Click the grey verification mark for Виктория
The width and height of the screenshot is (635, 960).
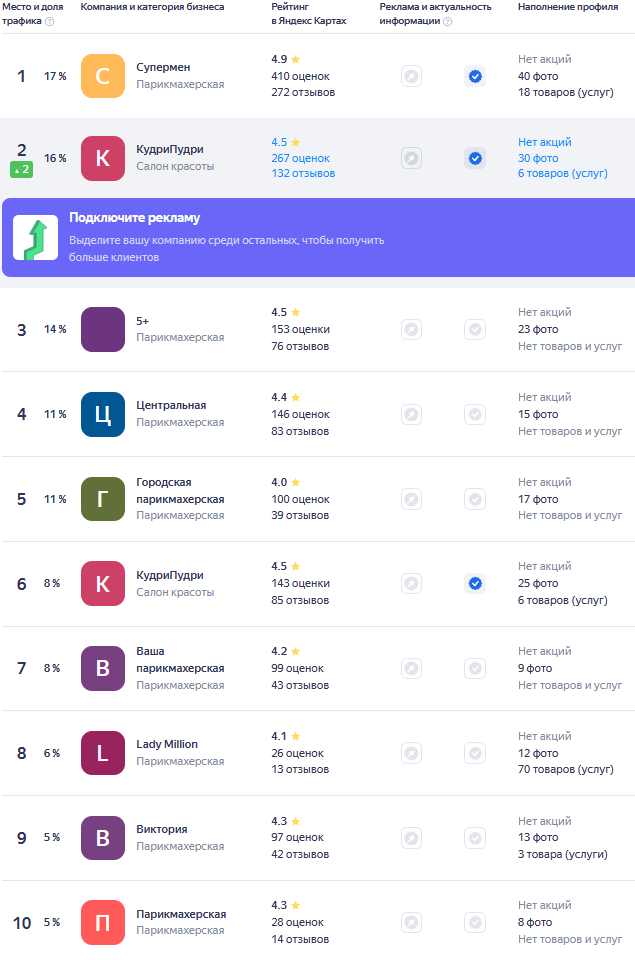tap(475, 838)
